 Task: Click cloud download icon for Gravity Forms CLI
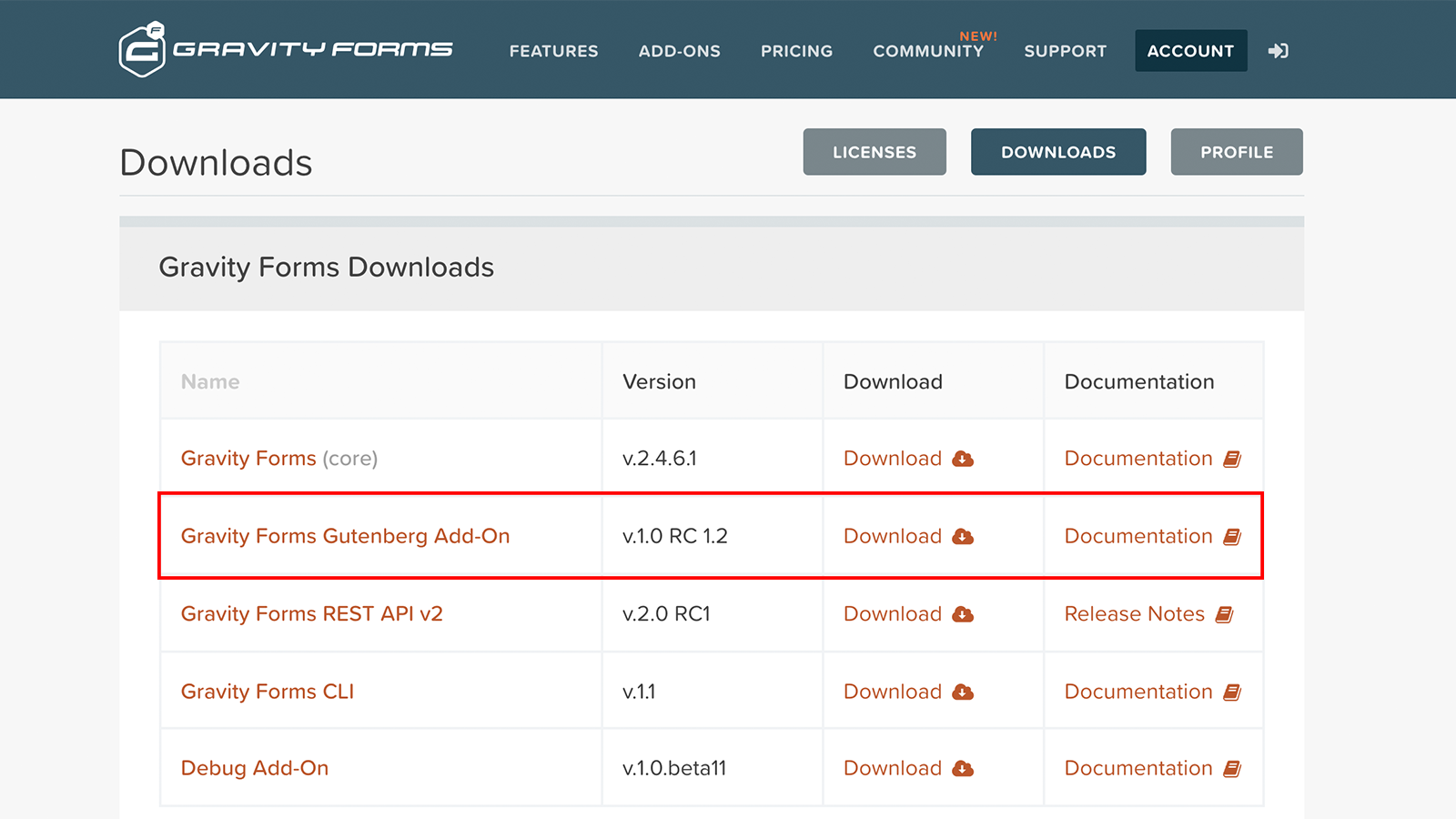pyautogui.click(x=963, y=693)
